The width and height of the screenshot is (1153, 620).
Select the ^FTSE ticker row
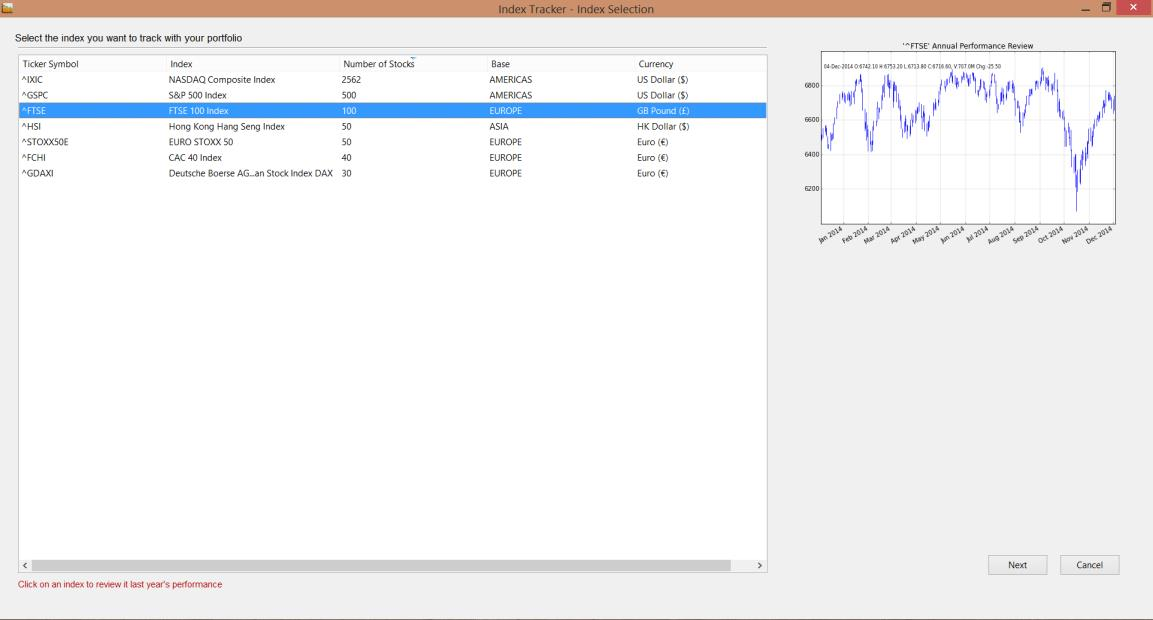coord(393,110)
